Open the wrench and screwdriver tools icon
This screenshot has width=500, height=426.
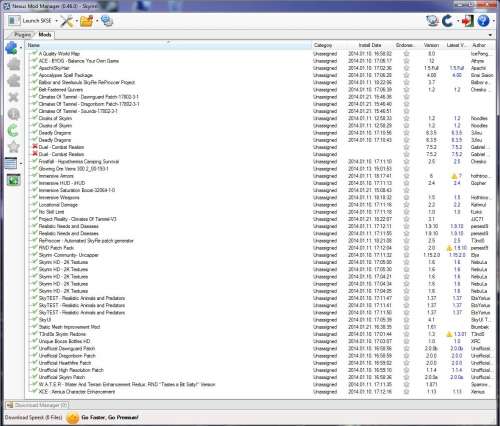(x=67, y=21)
